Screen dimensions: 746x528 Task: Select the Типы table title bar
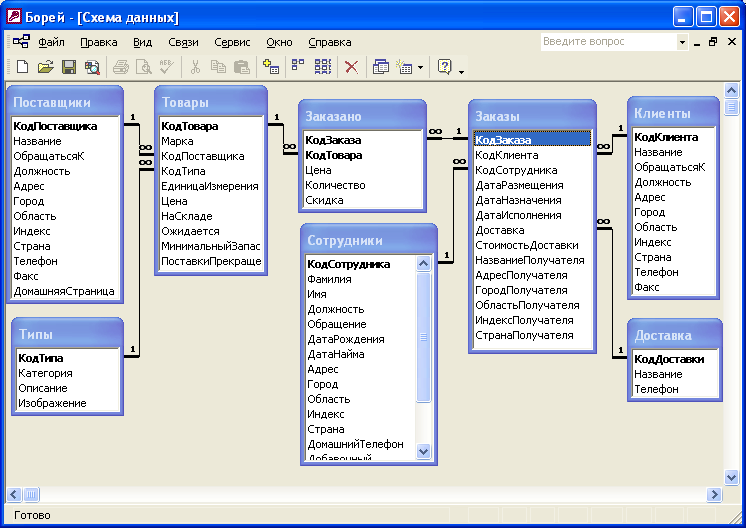[x=68, y=334]
